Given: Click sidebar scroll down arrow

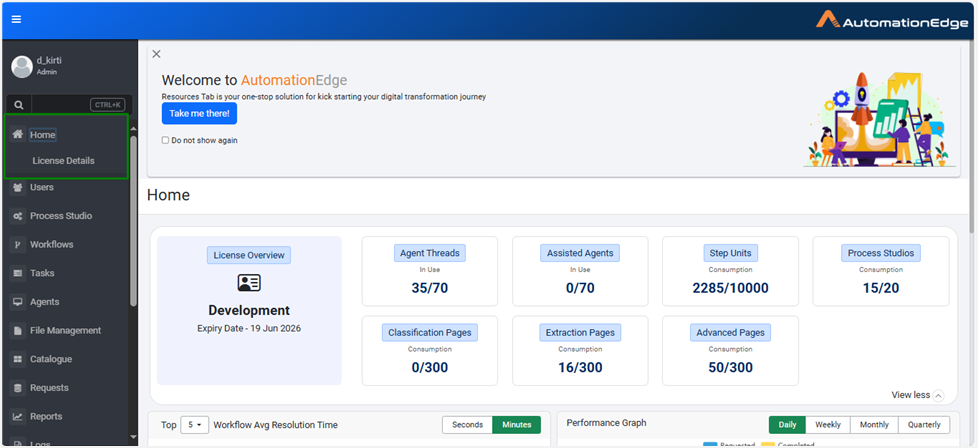Looking at the screenshot, I should pyautogui.click(x=133, y=437).
